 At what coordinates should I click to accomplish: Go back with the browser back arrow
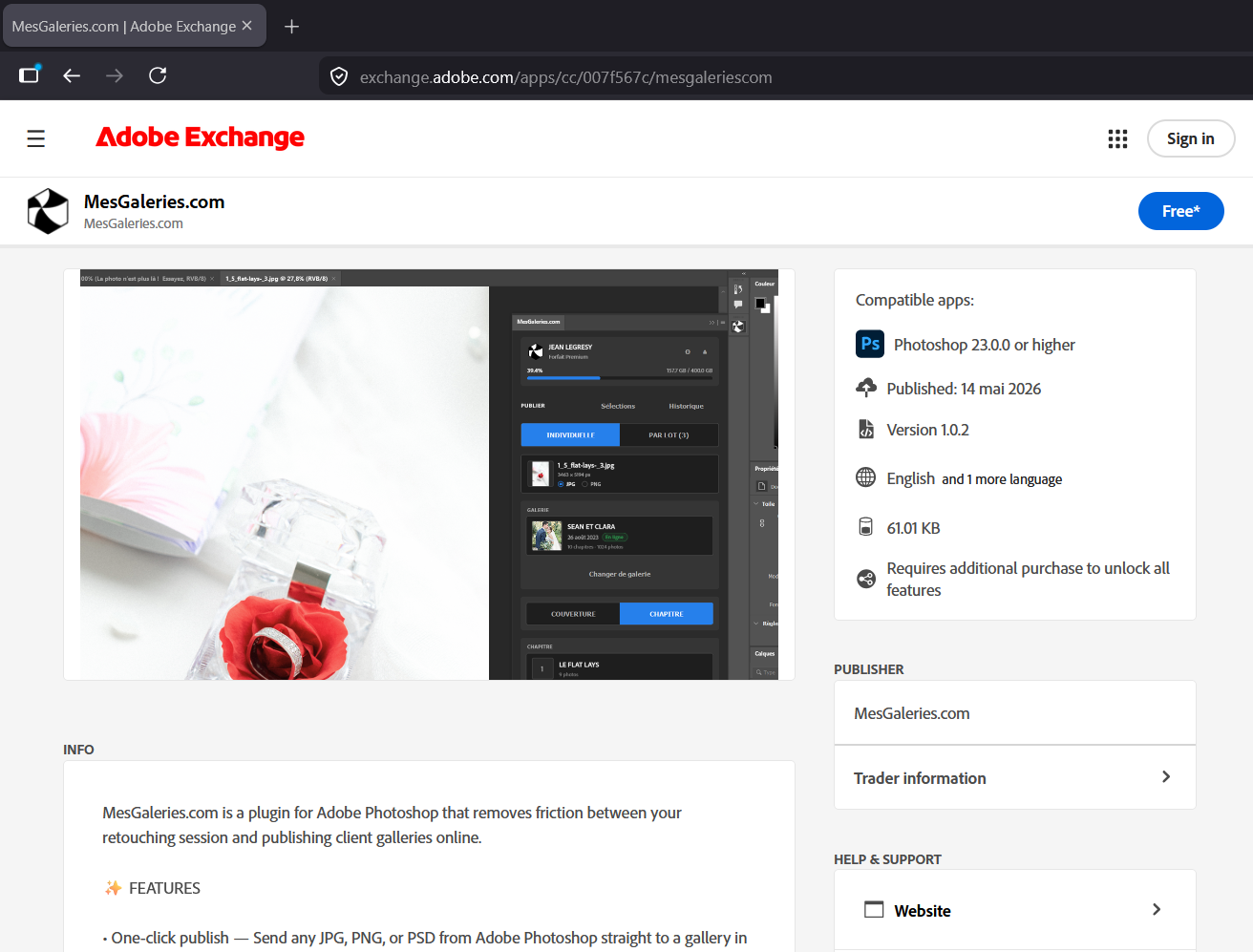coord(72,75)
